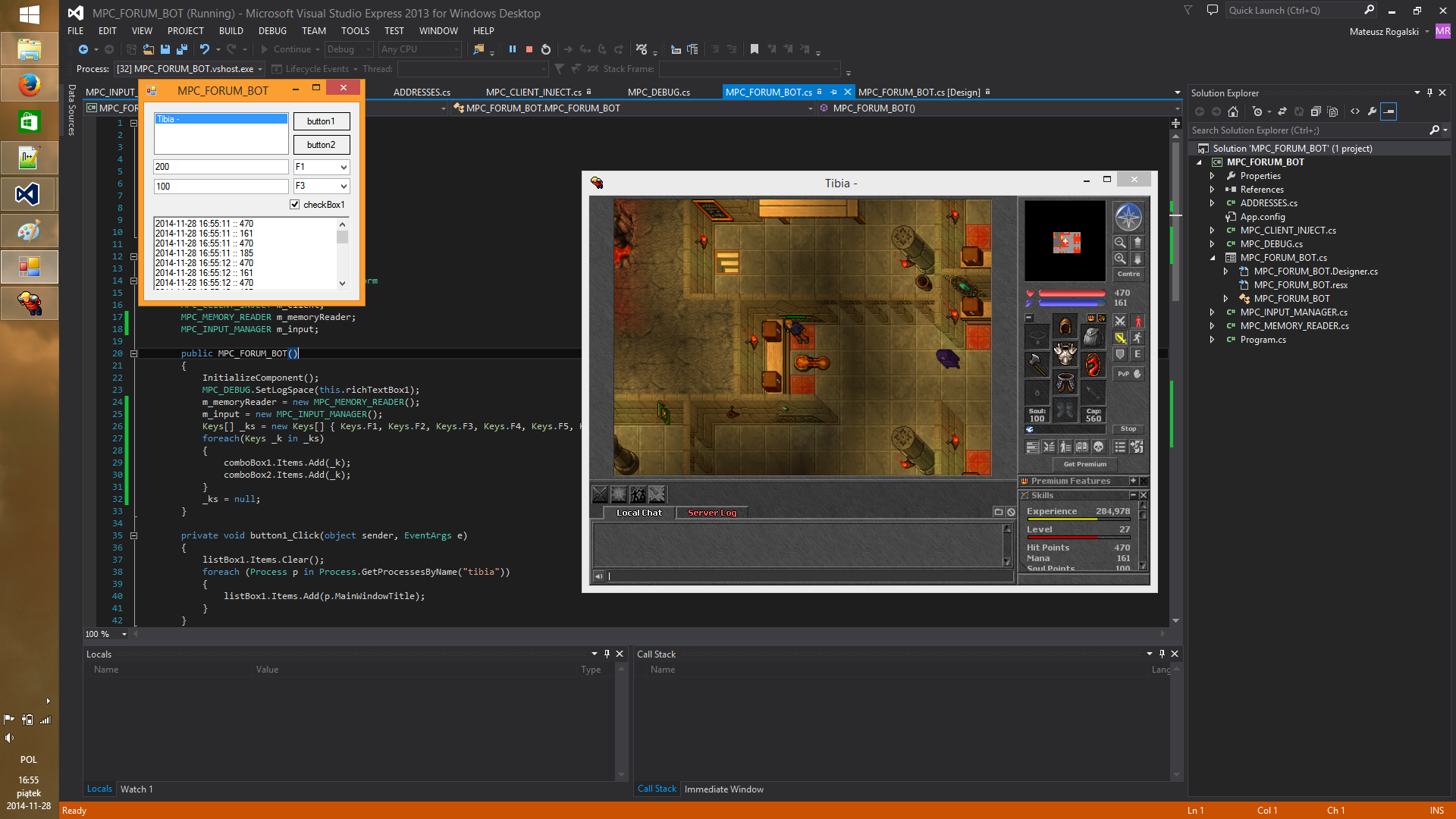The height and width of the screenshot is (819, 1456).
Task: Open the Any CPU platform dropdown
Action: pyautogui.click(x=420, y=49)
